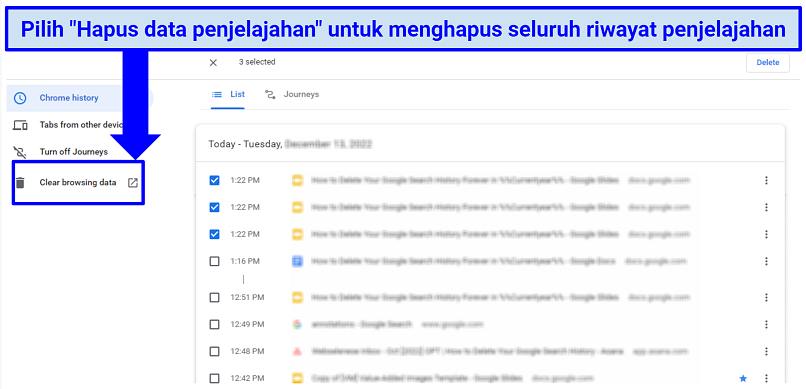Screen dimensions: 806x389
Task: Click the external-link icon next to Clear browsing data
Action: click(x=133, y=182)
